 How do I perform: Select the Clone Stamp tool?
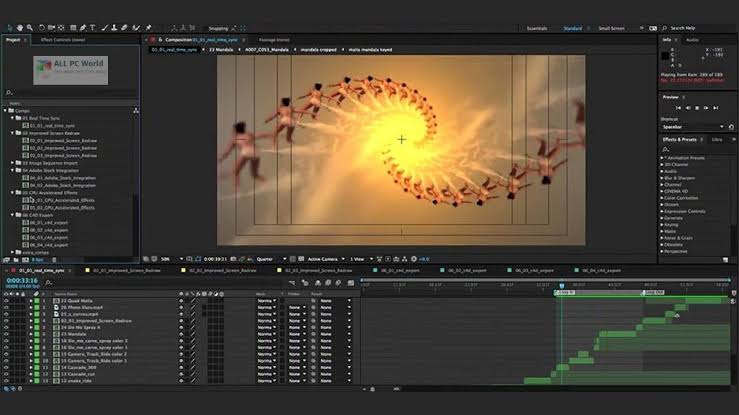114,28
